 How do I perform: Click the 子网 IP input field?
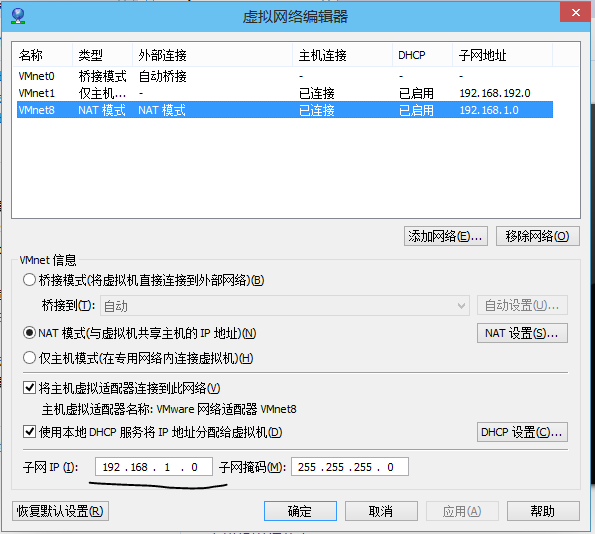[154, 466]
